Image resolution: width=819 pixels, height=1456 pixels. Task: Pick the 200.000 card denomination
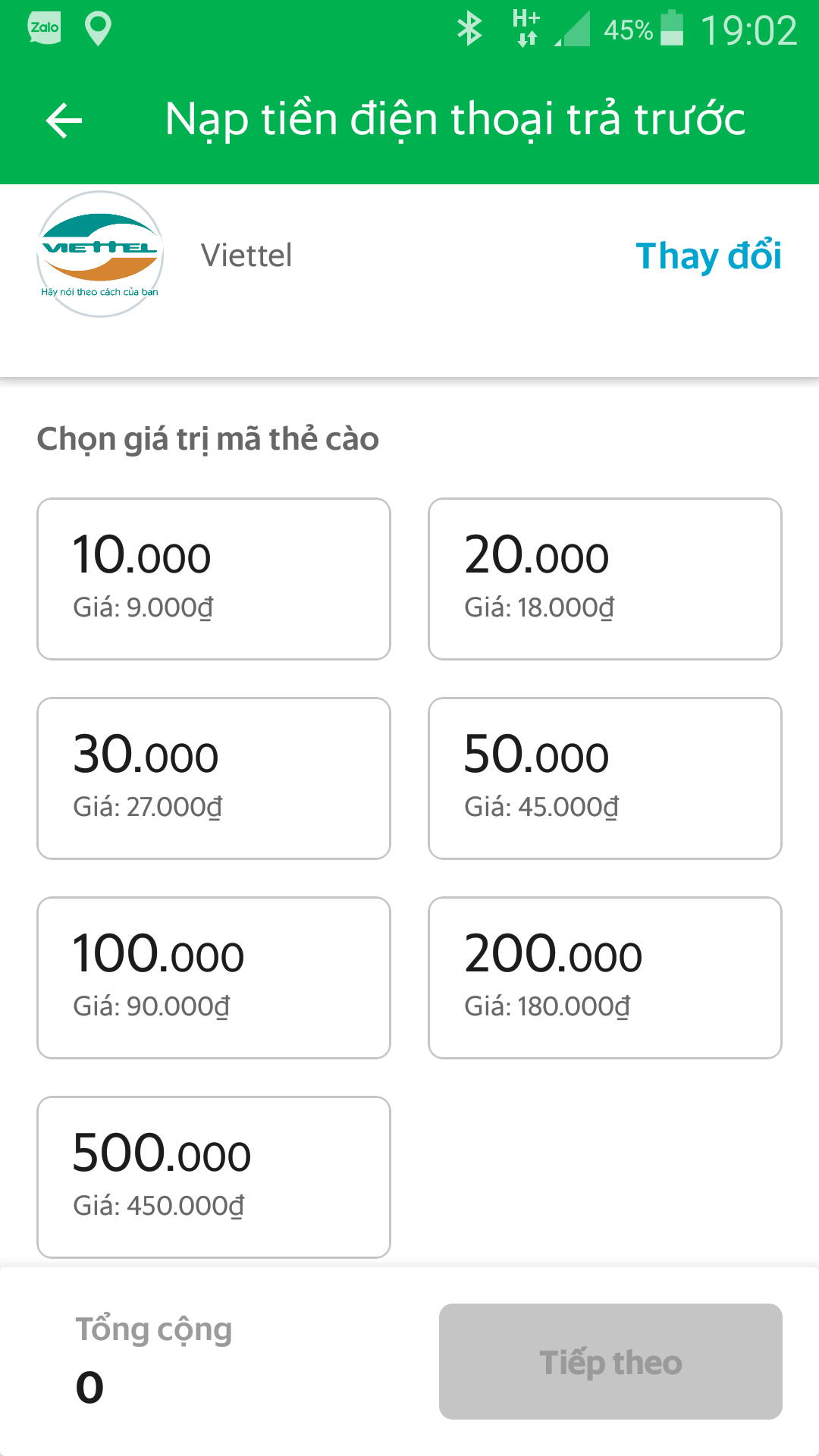pos(604,977)
